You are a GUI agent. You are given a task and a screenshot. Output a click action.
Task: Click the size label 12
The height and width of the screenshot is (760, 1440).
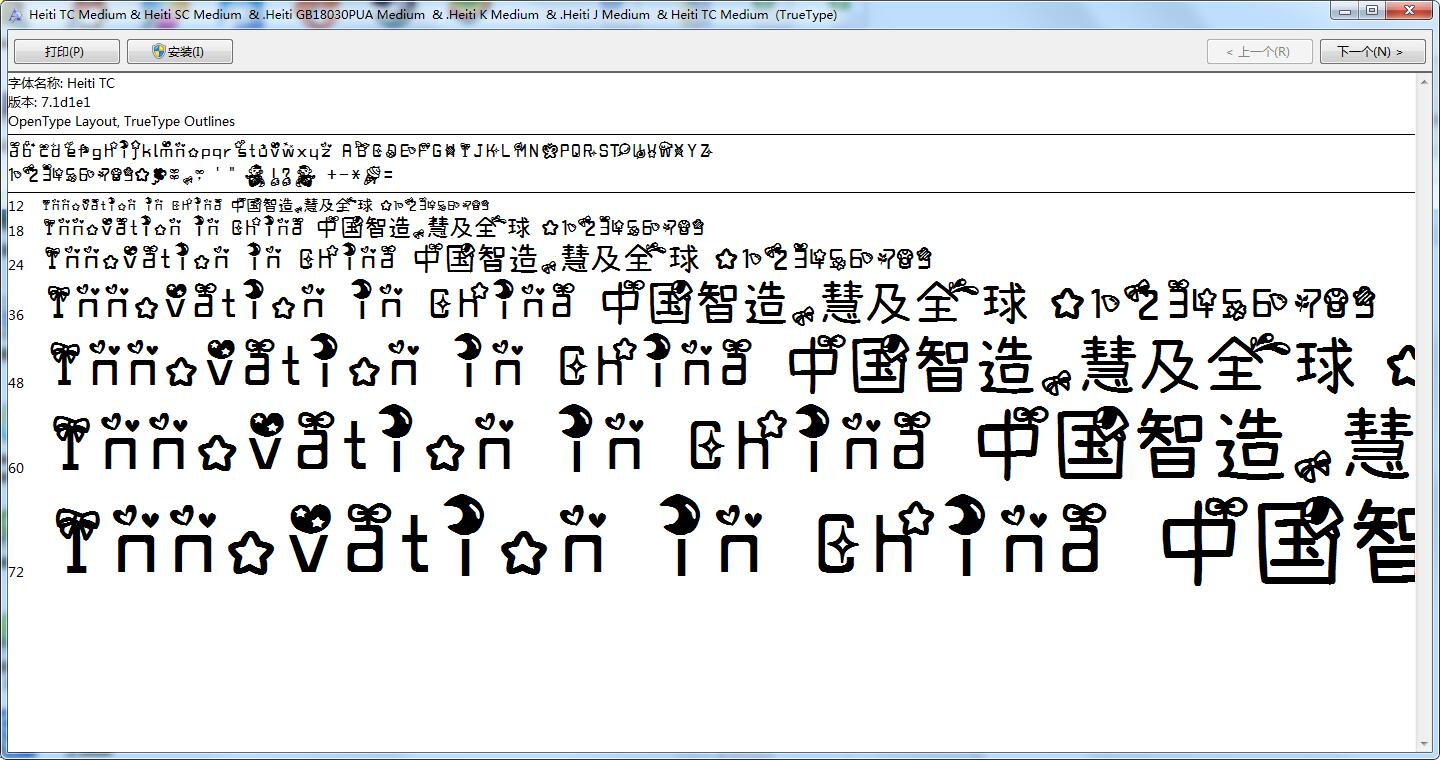point(16,206)
